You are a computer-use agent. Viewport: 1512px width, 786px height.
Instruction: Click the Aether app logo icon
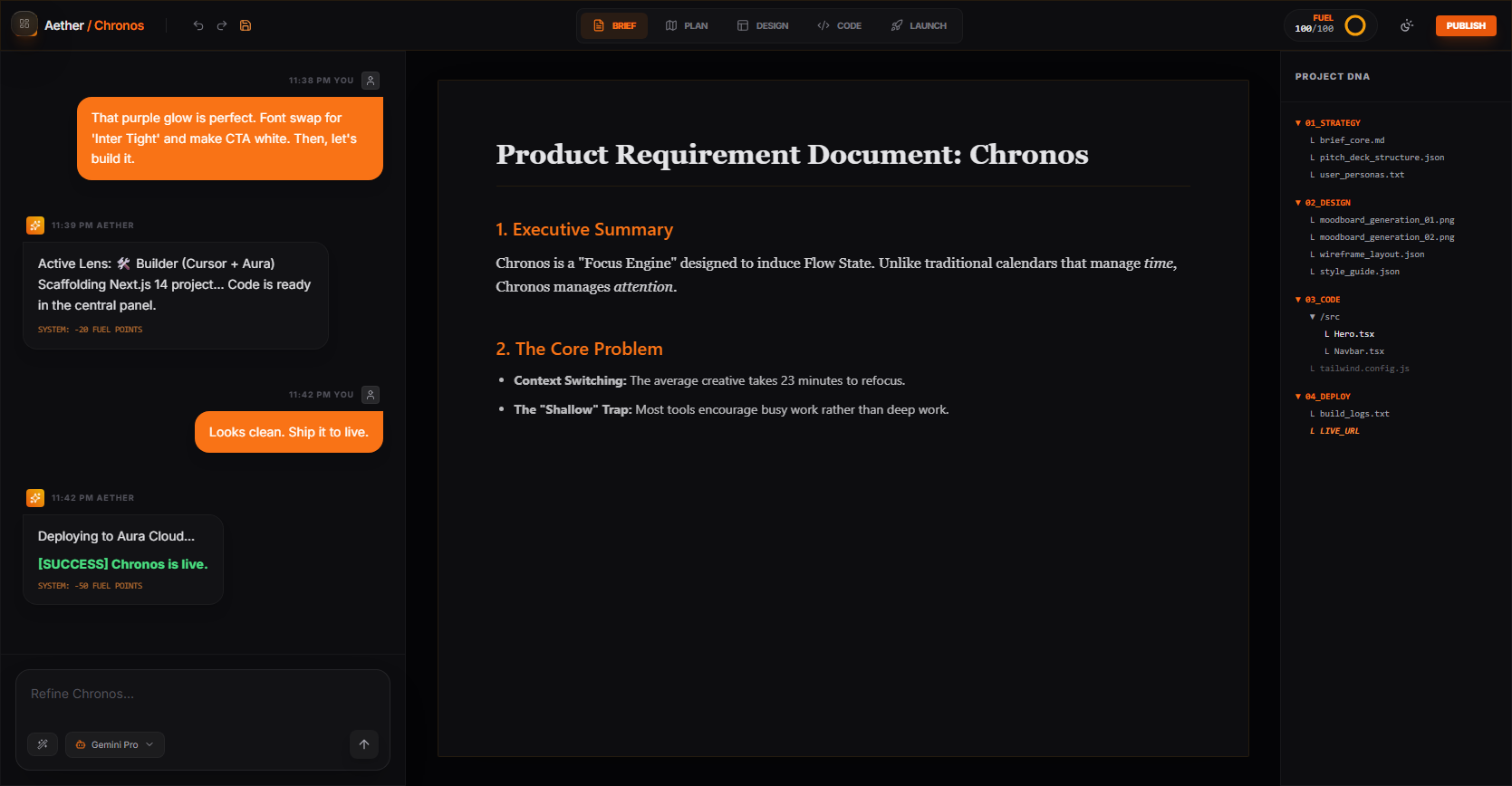click(24, 24)
